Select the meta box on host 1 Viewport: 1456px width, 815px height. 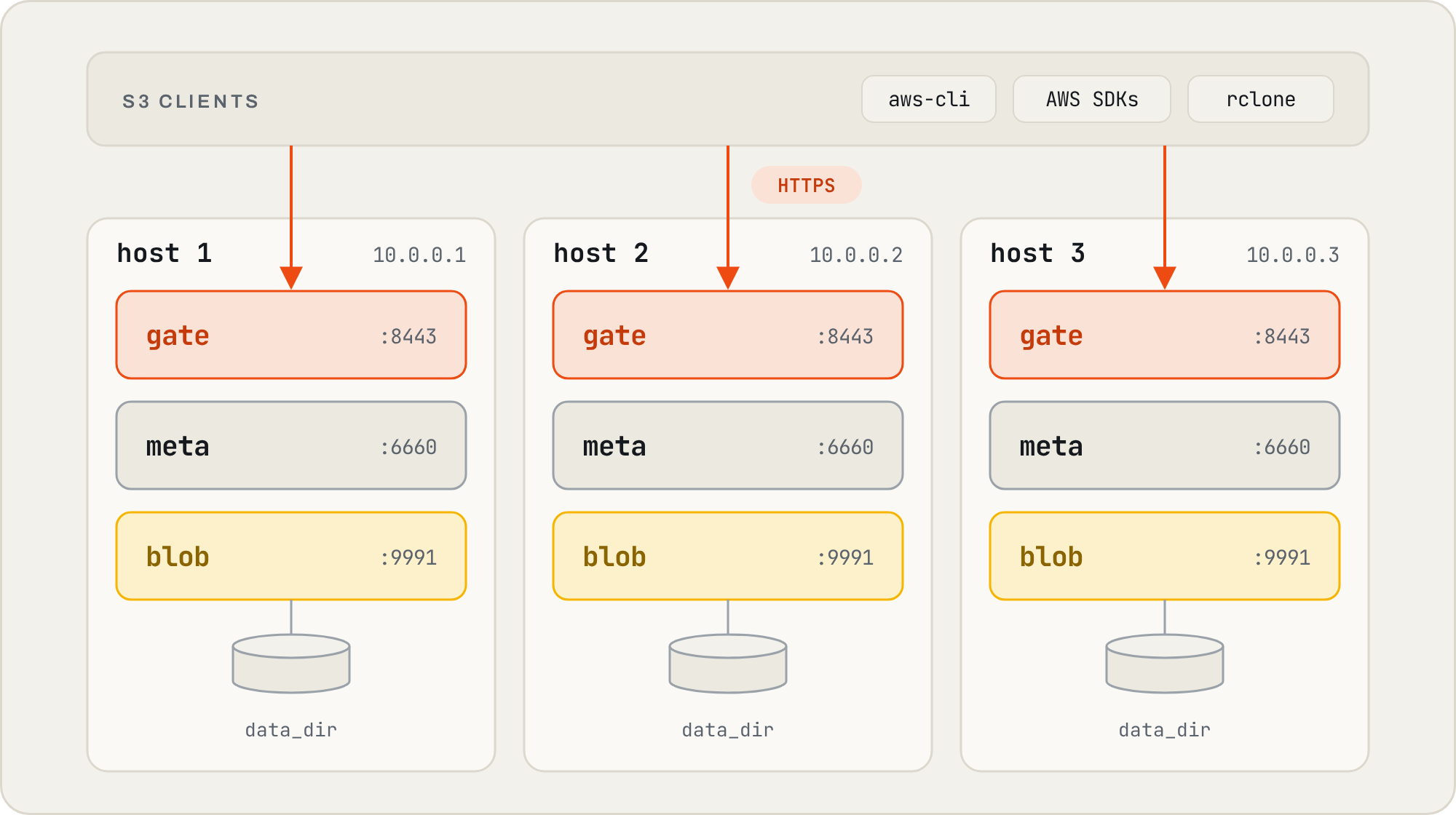coord(291,445)
